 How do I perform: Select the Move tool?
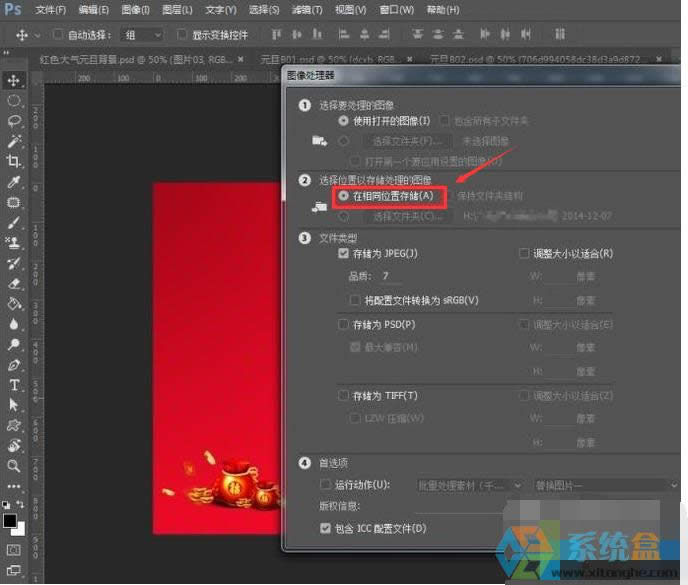tap(14, 80)
